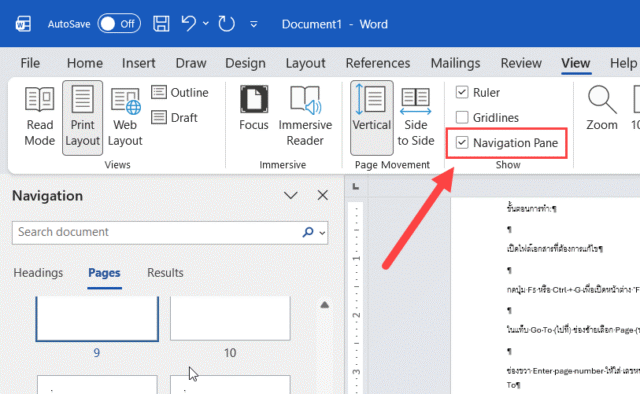Click the tab selector at ruler corner

tap(356, 187)
